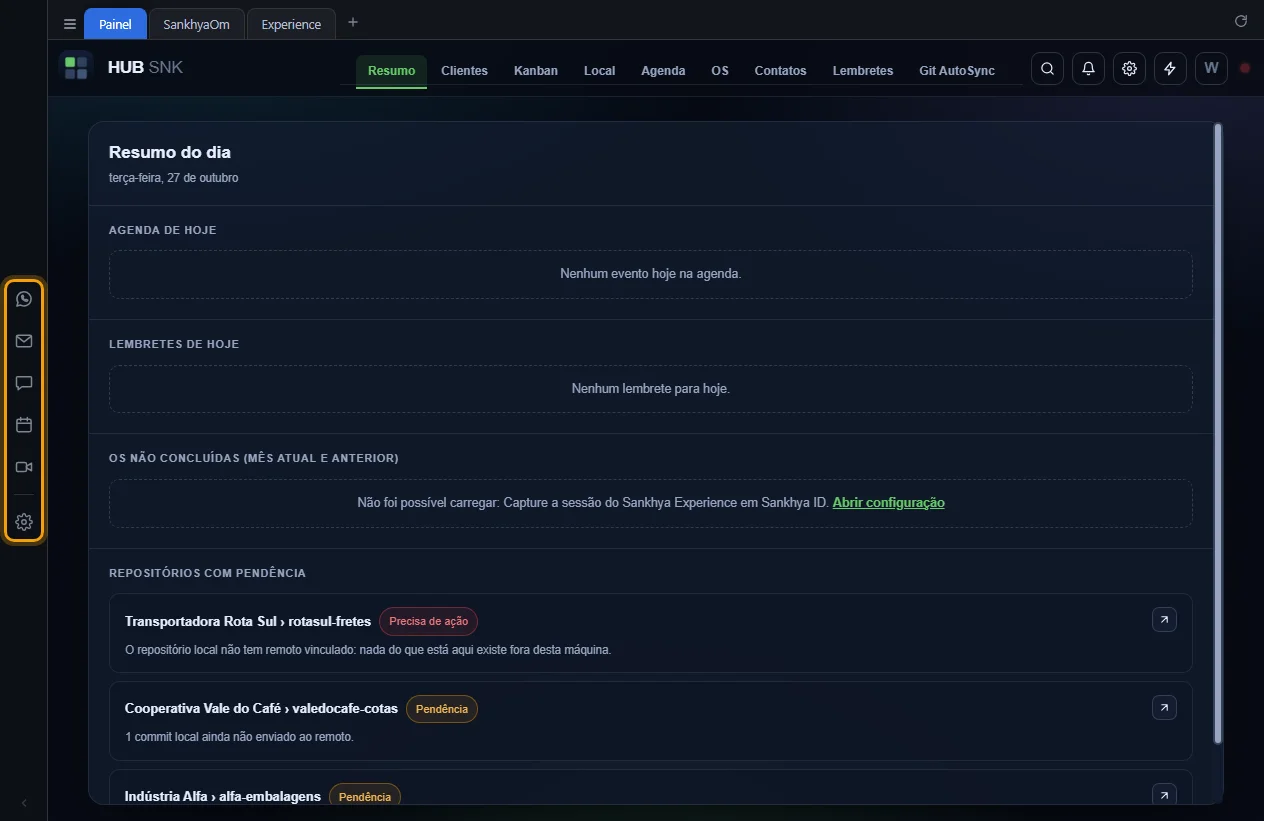This screenshot has height=821, width=1264.
Task: Click the LEMBRETES DE HOJE section label
Action: [x=174, y=344]
